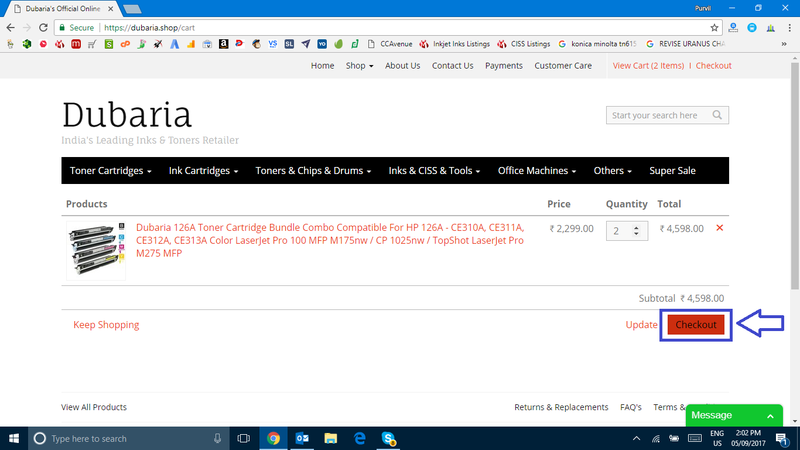The height and width of the screenshot is (450, 800).
Task: Open Microsoft Edge from the taskbar
Action: click(x=360, y=438)
